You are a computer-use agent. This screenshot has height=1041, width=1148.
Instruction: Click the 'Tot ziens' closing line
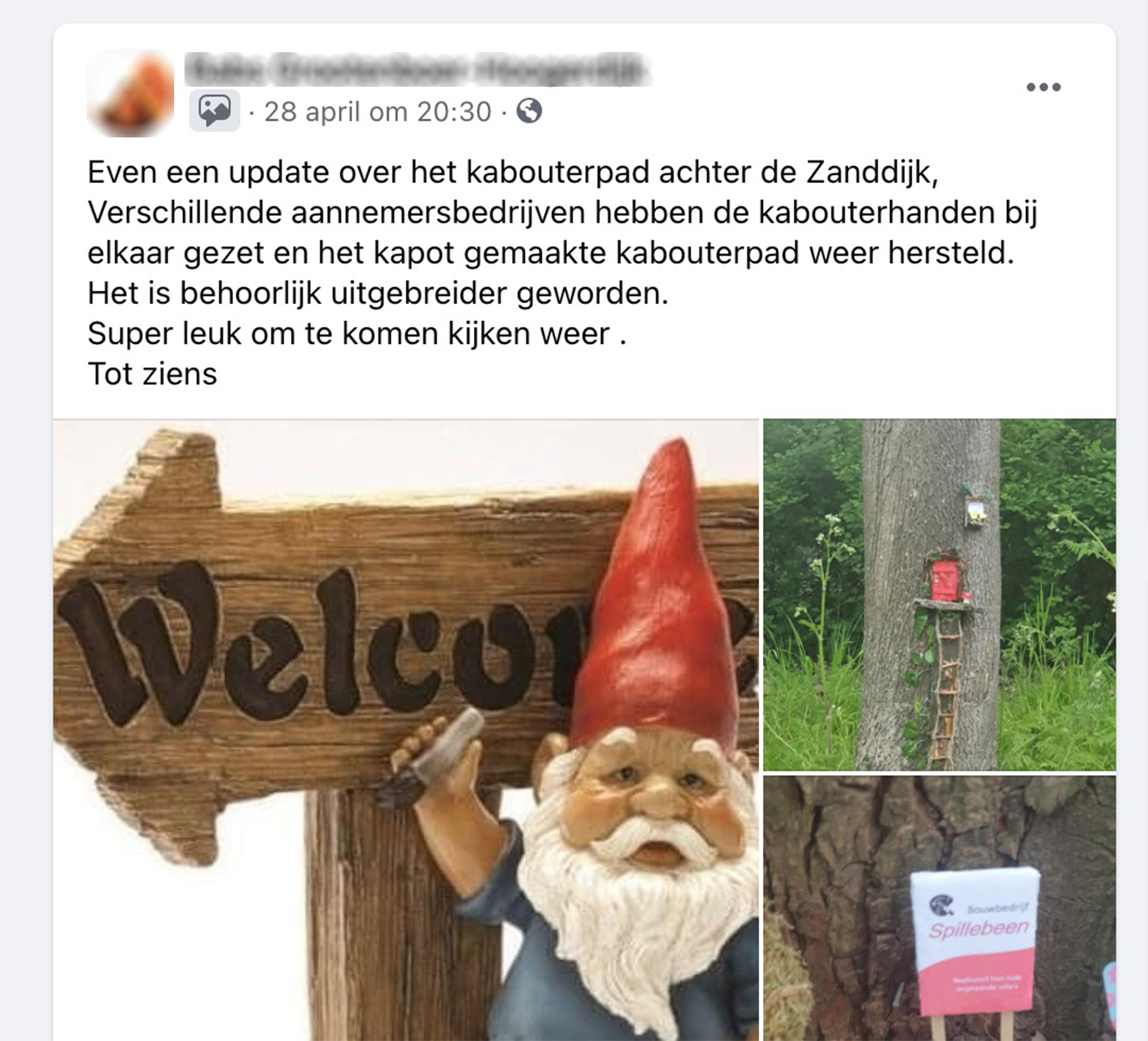pyautogui.click(x=152, y=374)
